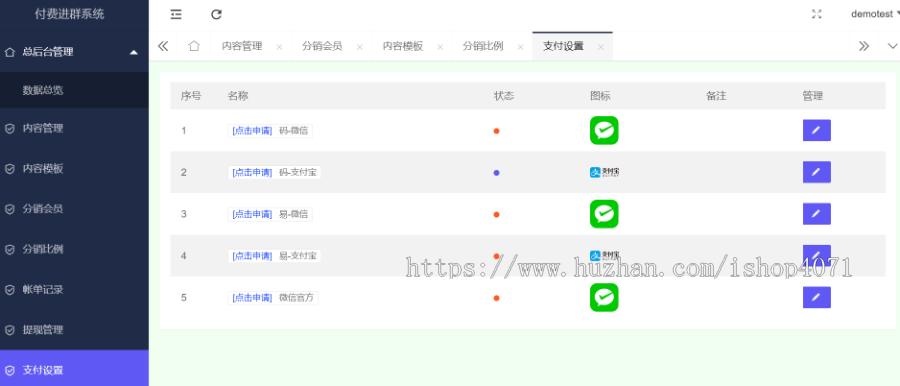The width and height of the screenshot is (900, 386).
Task: Close the 内容模板 tab
Action: pos(440,48)
